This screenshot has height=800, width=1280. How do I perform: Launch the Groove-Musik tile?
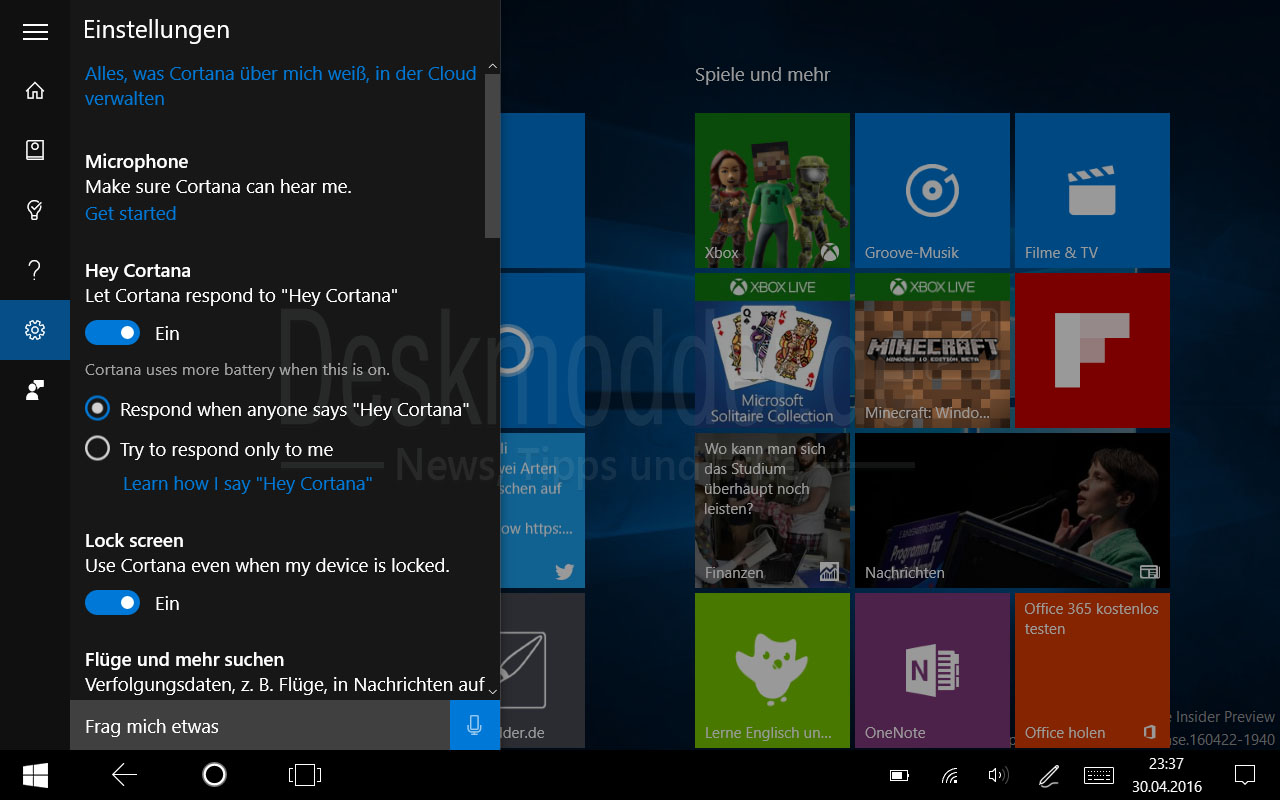(x=932, y=190)
